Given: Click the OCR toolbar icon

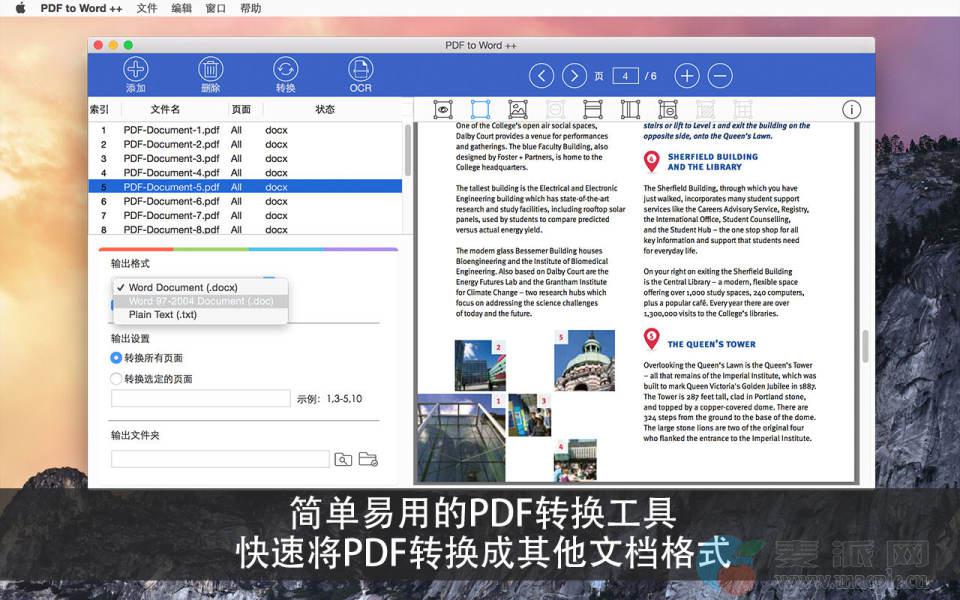Looking at the screenshot, I should [x=360, y=70].
